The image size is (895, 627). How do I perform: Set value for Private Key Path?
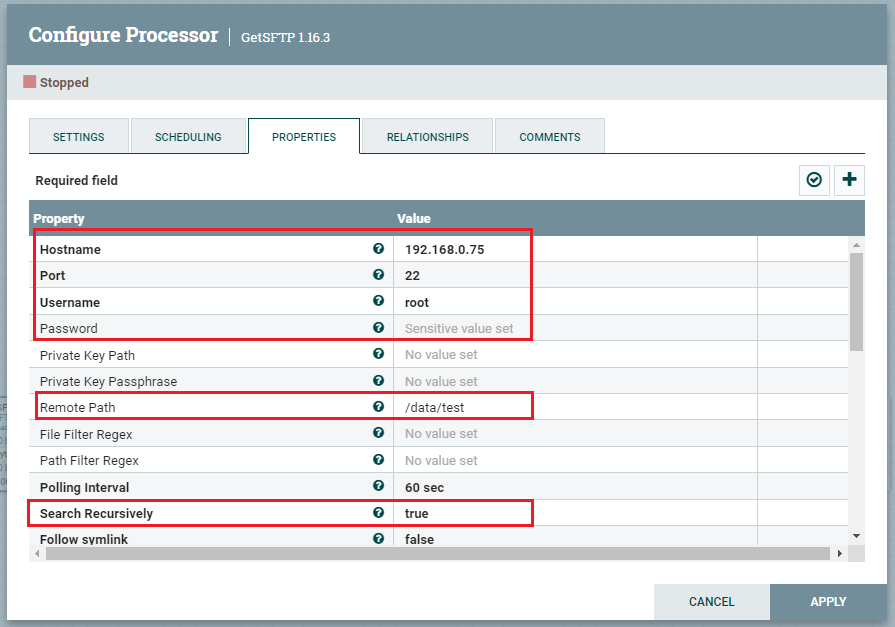(575, 355)
